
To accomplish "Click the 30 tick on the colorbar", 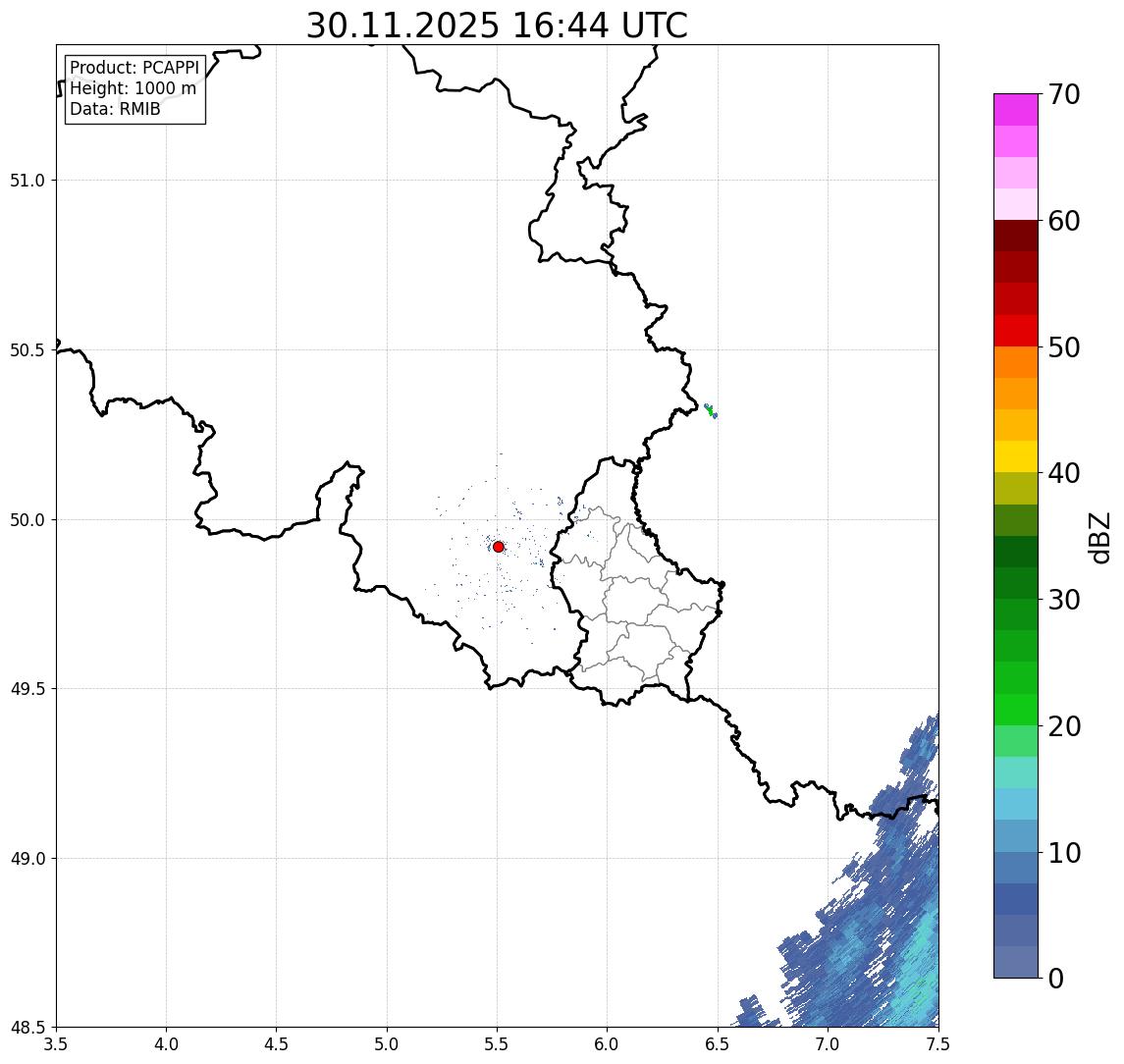I will [x=1064, y=600].
